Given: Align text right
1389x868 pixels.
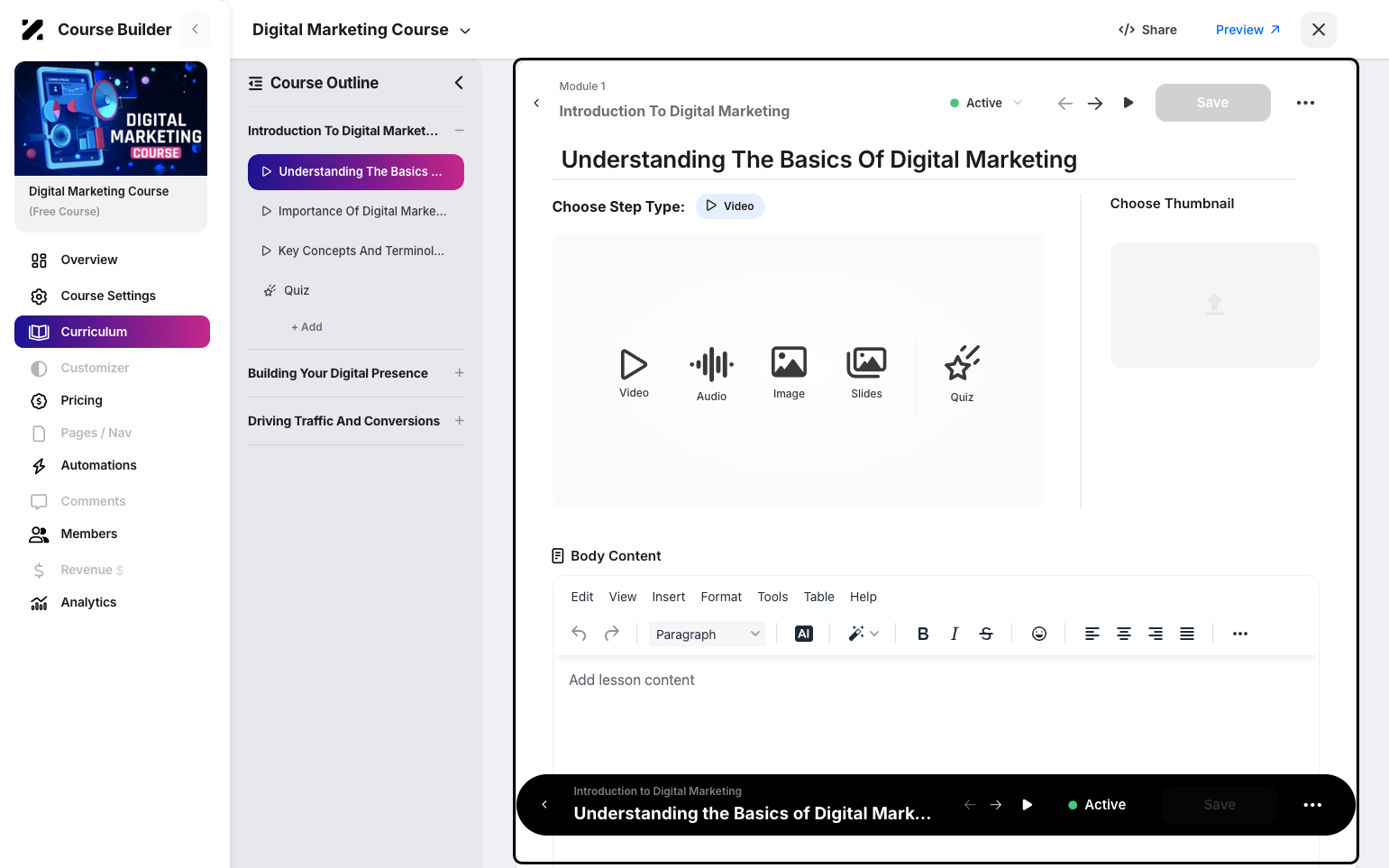Looking at the screenshot, I should click(x=1156, y=634).
